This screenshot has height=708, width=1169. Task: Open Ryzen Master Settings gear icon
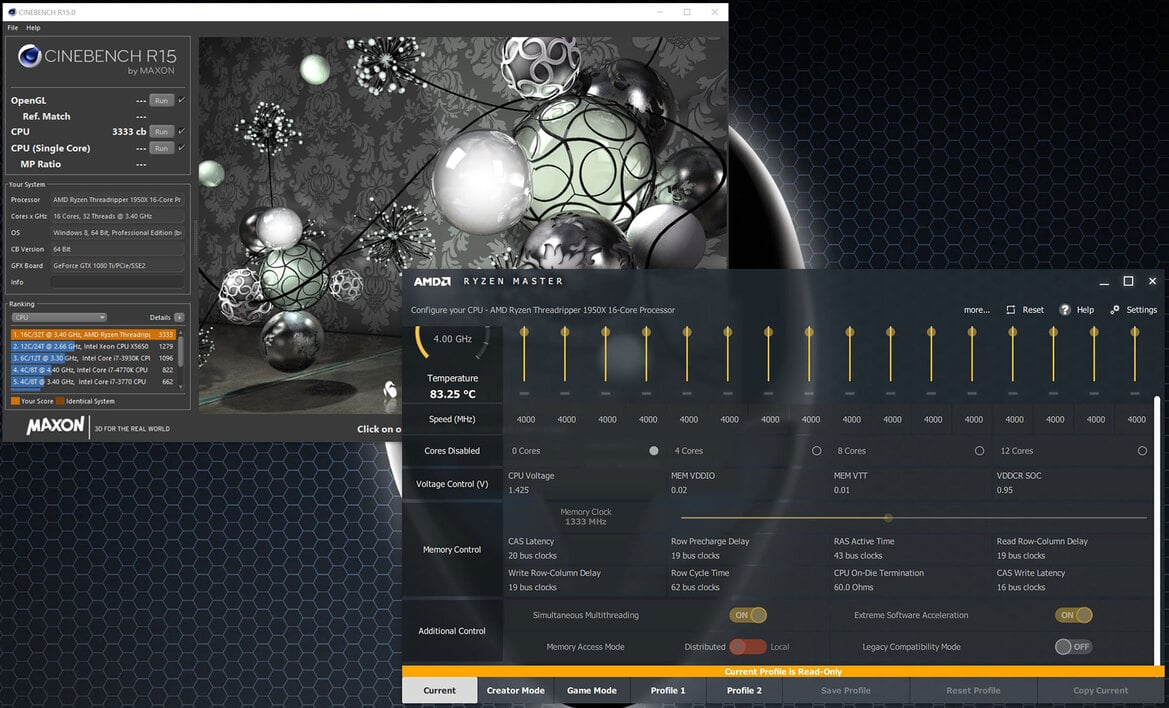click(x=1115, y=309)
